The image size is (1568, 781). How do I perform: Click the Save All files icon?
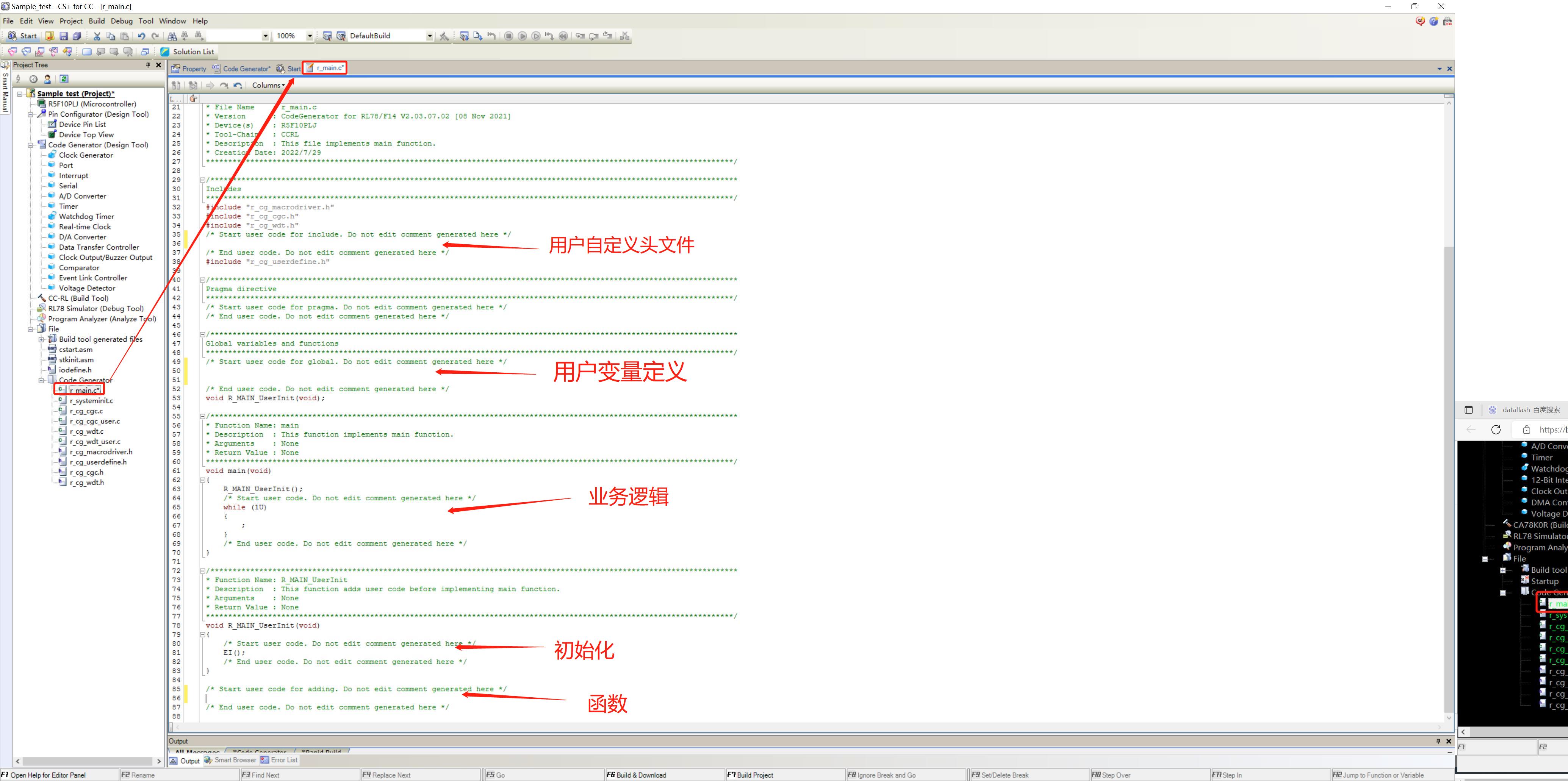77,36
